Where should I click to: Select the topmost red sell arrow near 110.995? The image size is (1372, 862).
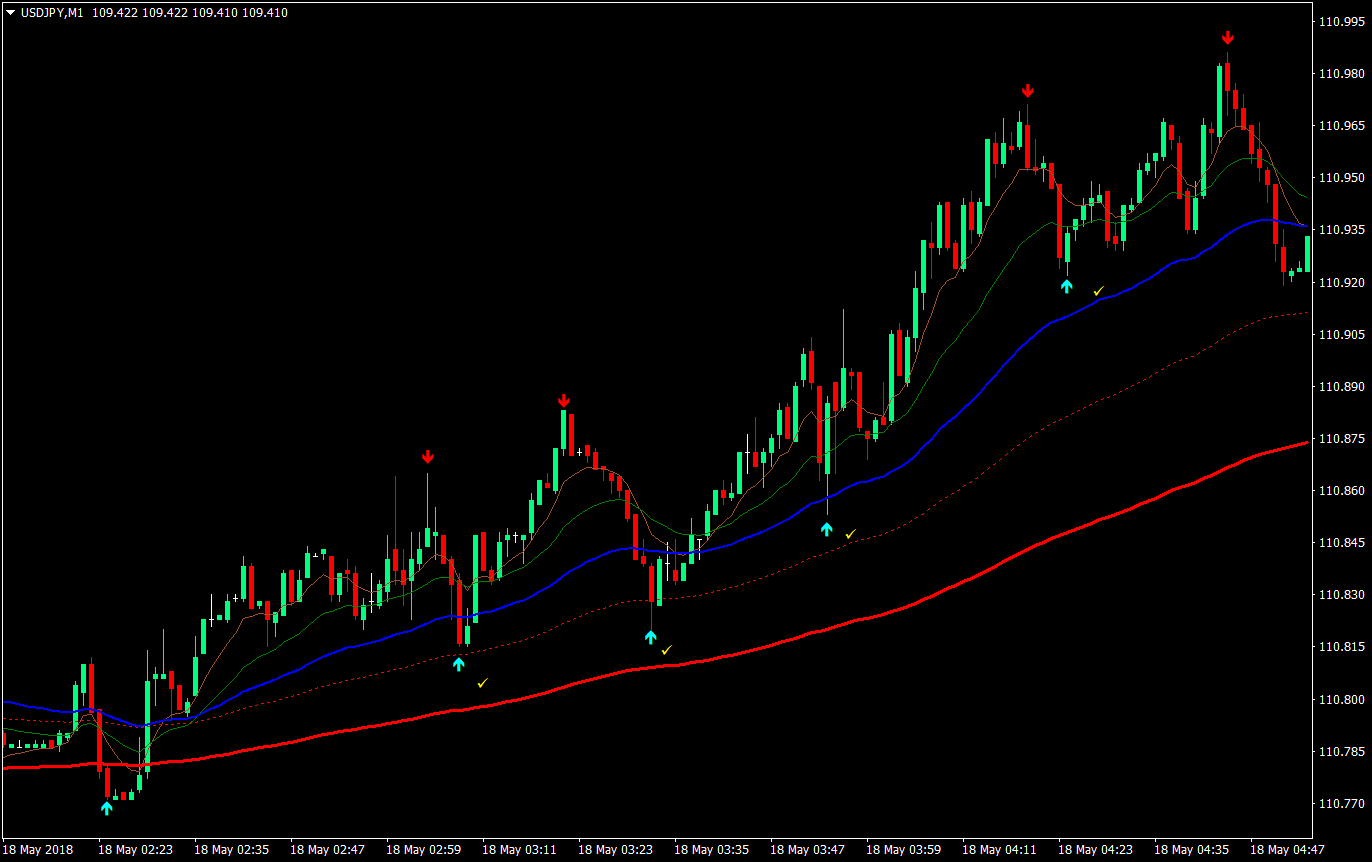pos(1228,38)
